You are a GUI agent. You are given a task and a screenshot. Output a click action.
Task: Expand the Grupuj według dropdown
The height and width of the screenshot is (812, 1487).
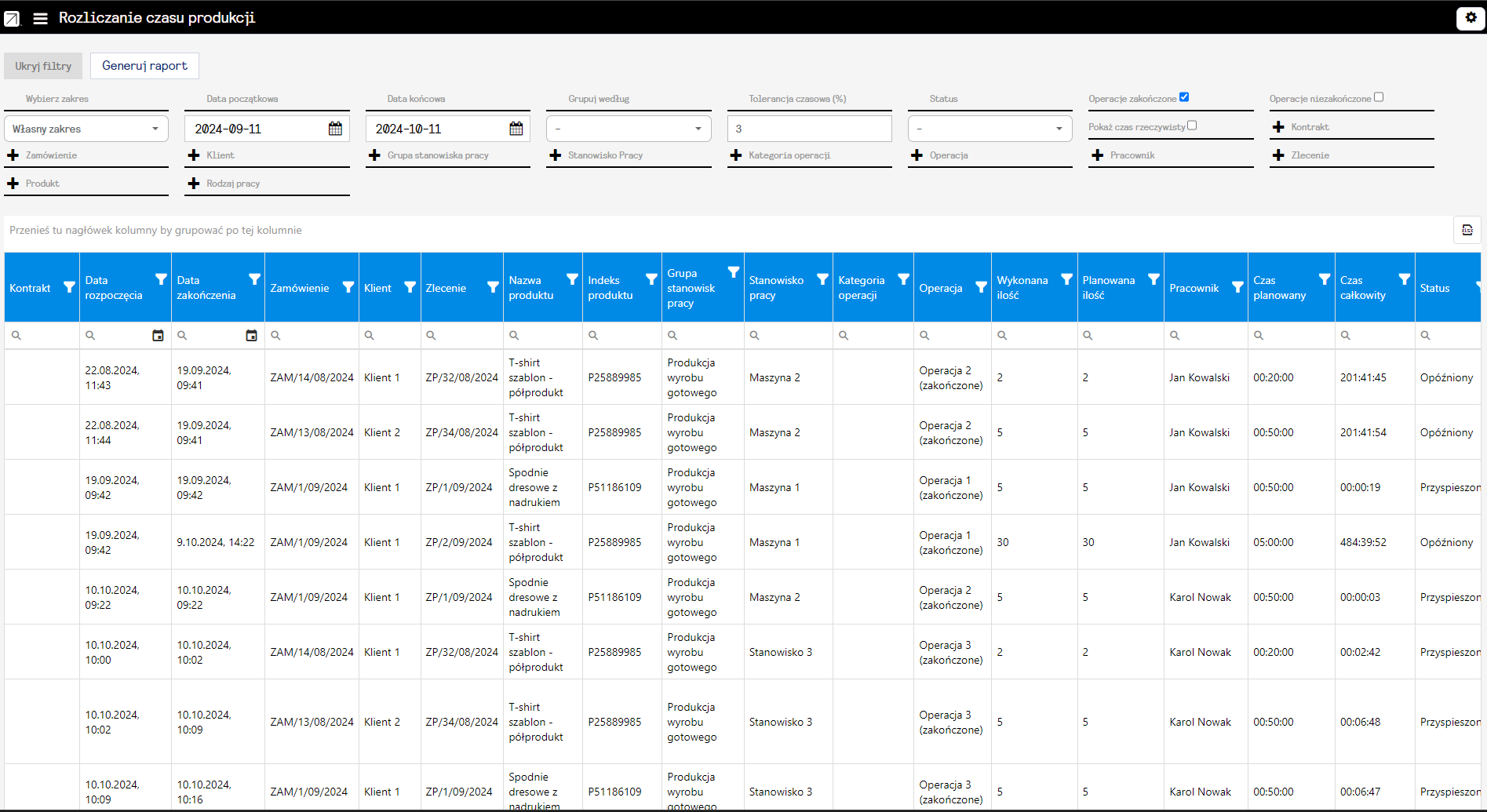pyautogui.click(x=629, y=129)
